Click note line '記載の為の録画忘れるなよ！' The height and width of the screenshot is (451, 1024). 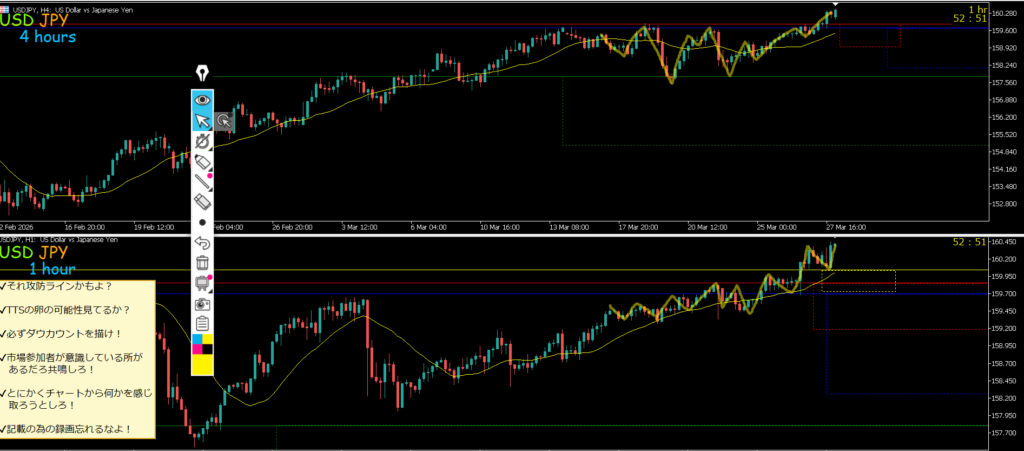(67, 429)
